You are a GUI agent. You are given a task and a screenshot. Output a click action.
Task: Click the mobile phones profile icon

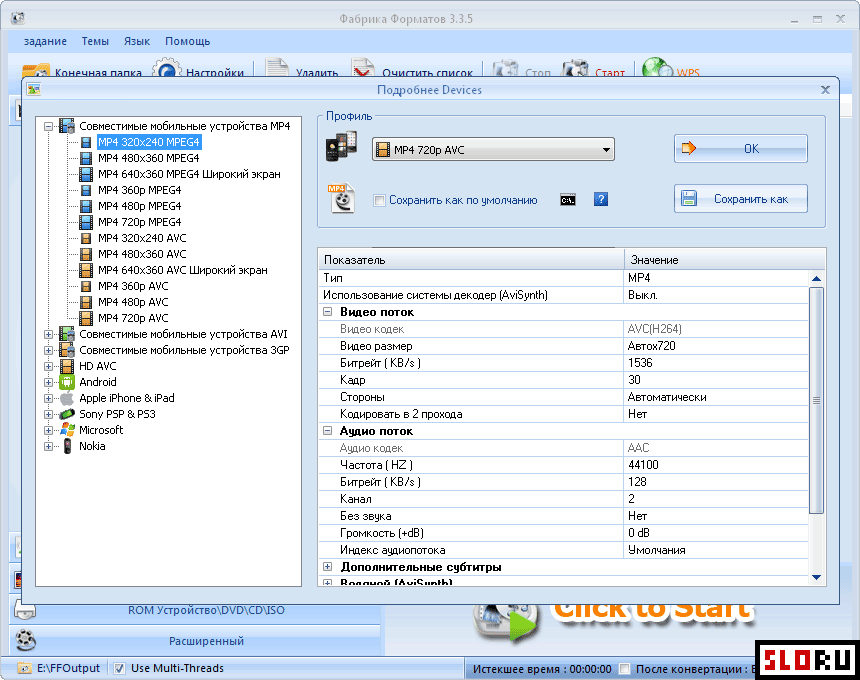341,146
